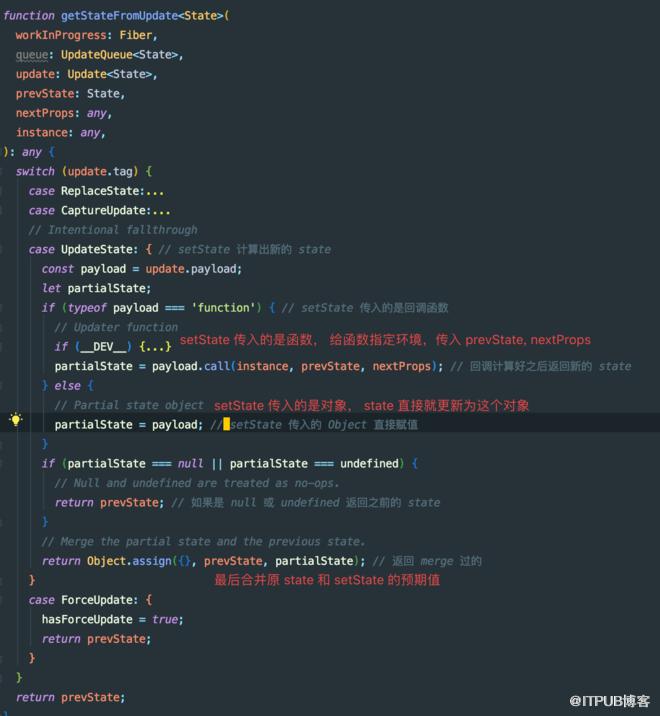Click the update.tag expression

tap(100, 171)
